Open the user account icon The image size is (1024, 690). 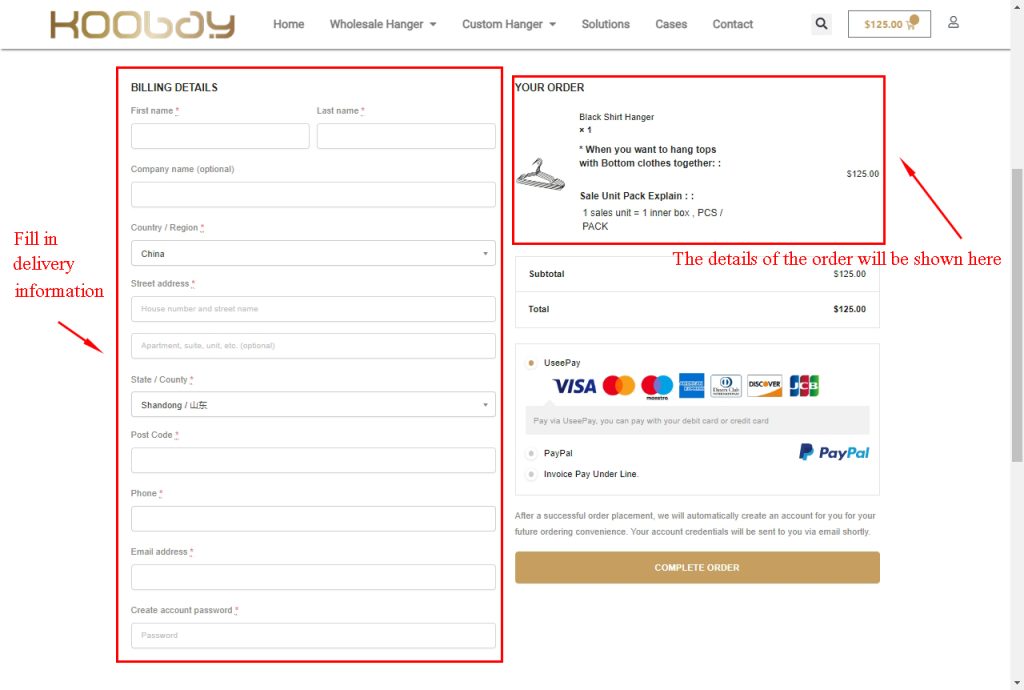(953, 22)
